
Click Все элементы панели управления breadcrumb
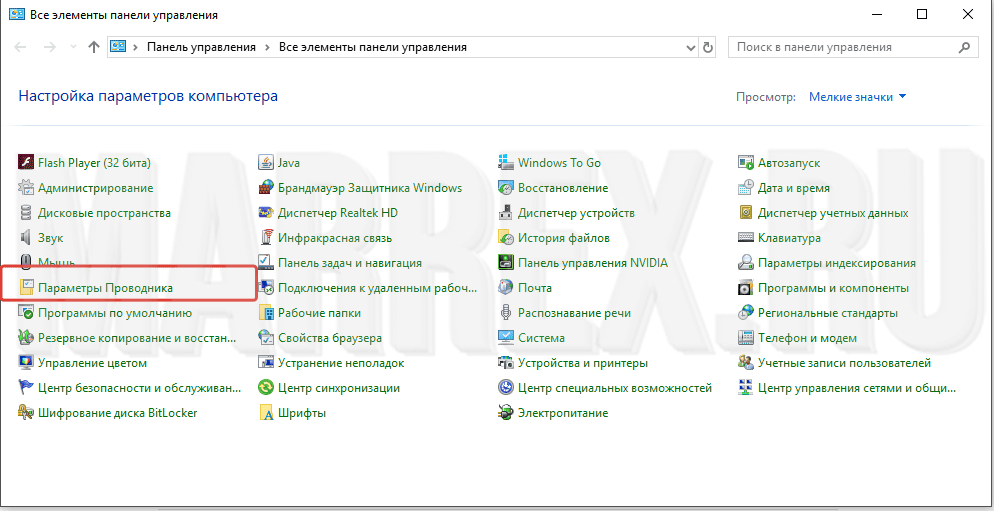tap(373, 47)
